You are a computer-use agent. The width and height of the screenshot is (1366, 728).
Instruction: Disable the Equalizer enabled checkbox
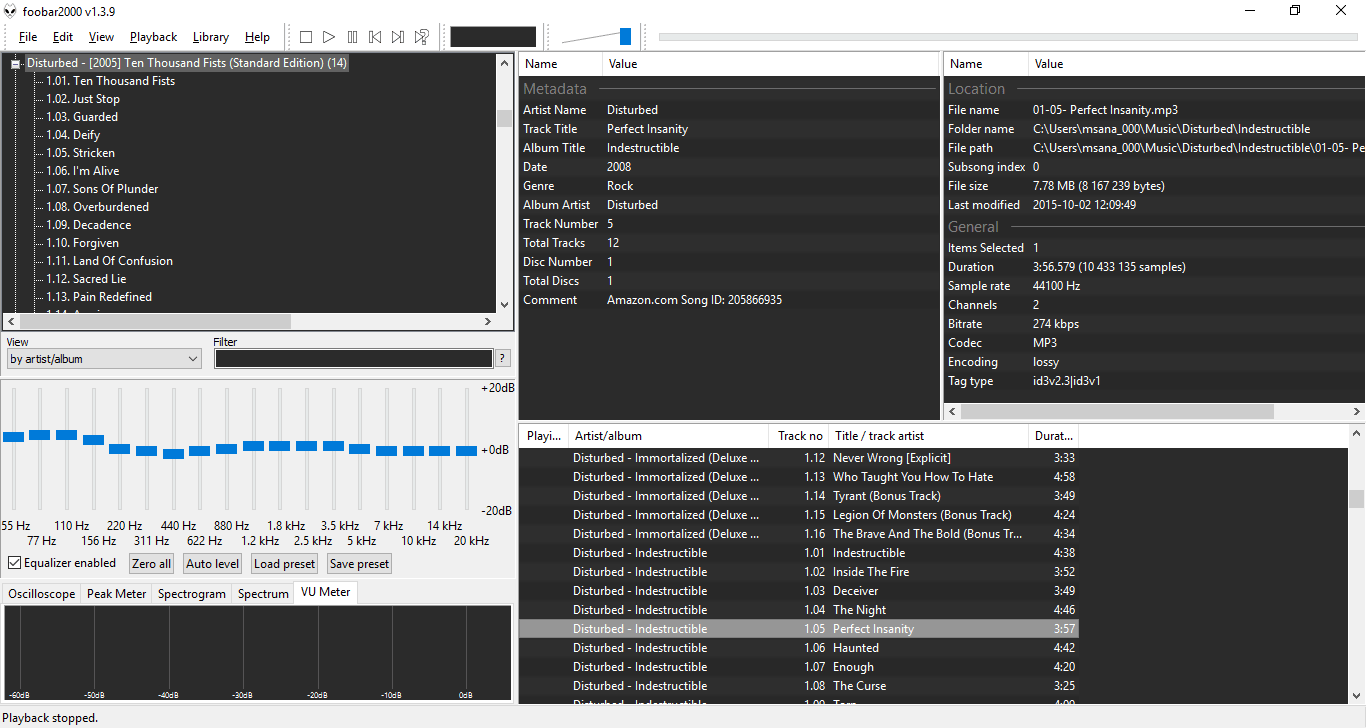tap(14, 562)
